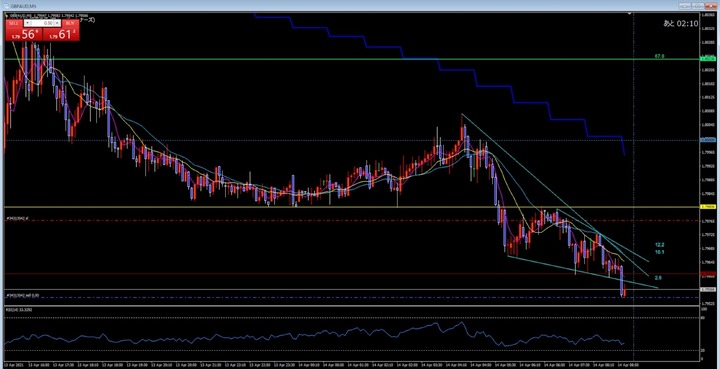Screen dimensions: 720x369
Task: Minimize the GBPAUD chart window
Action: click(x=685, y=6)
